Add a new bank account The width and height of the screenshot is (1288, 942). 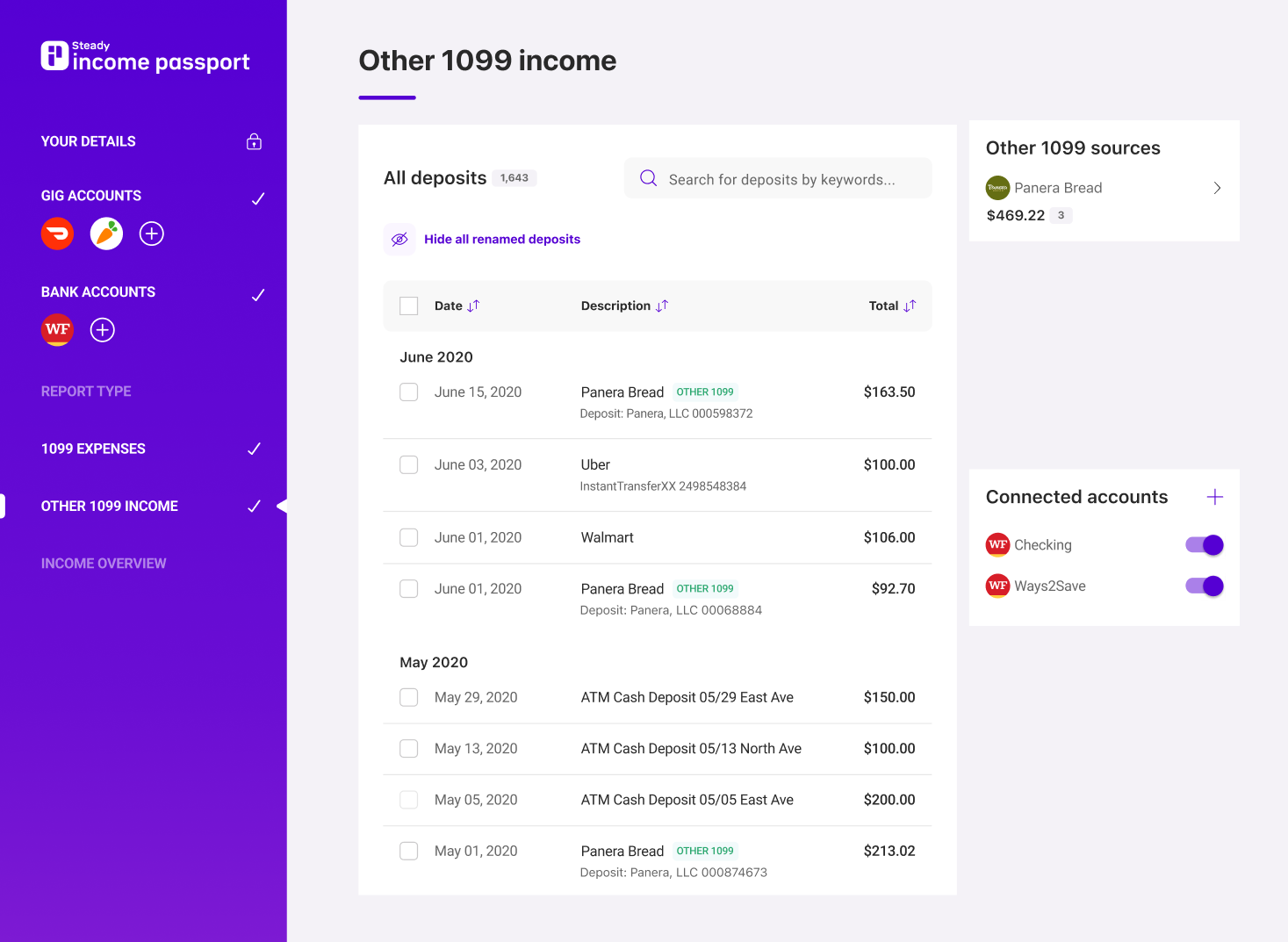[x=103, y=330]
